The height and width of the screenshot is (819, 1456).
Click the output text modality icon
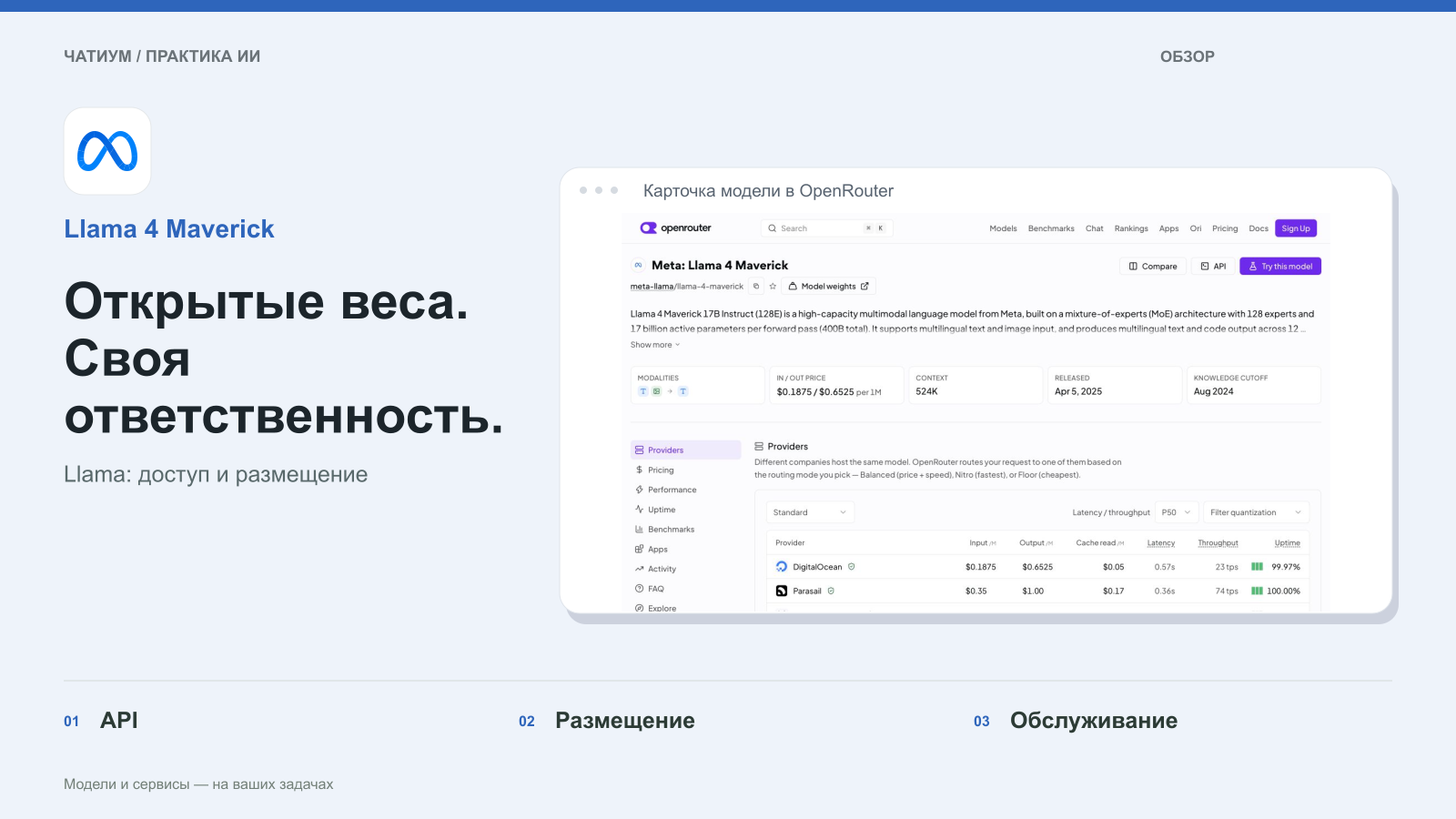click(x=682, y=391)
